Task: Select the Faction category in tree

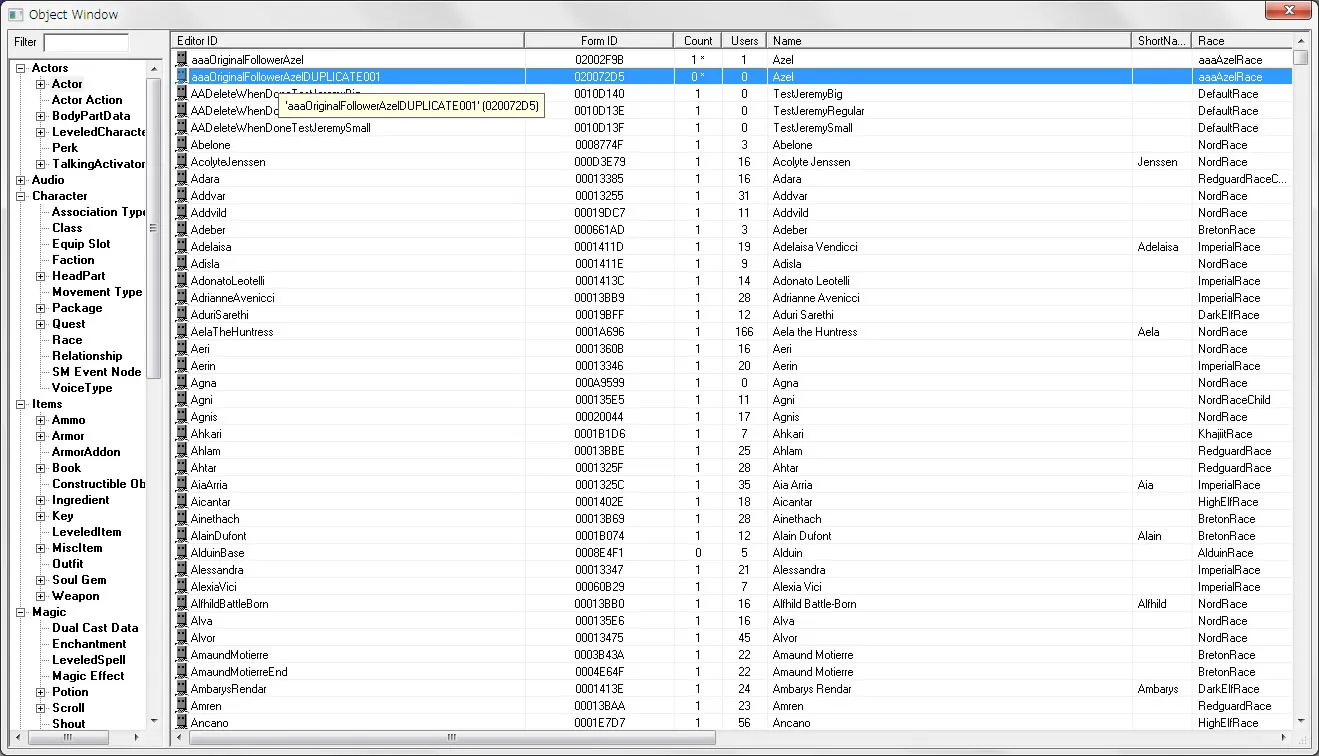Action: 73,260
